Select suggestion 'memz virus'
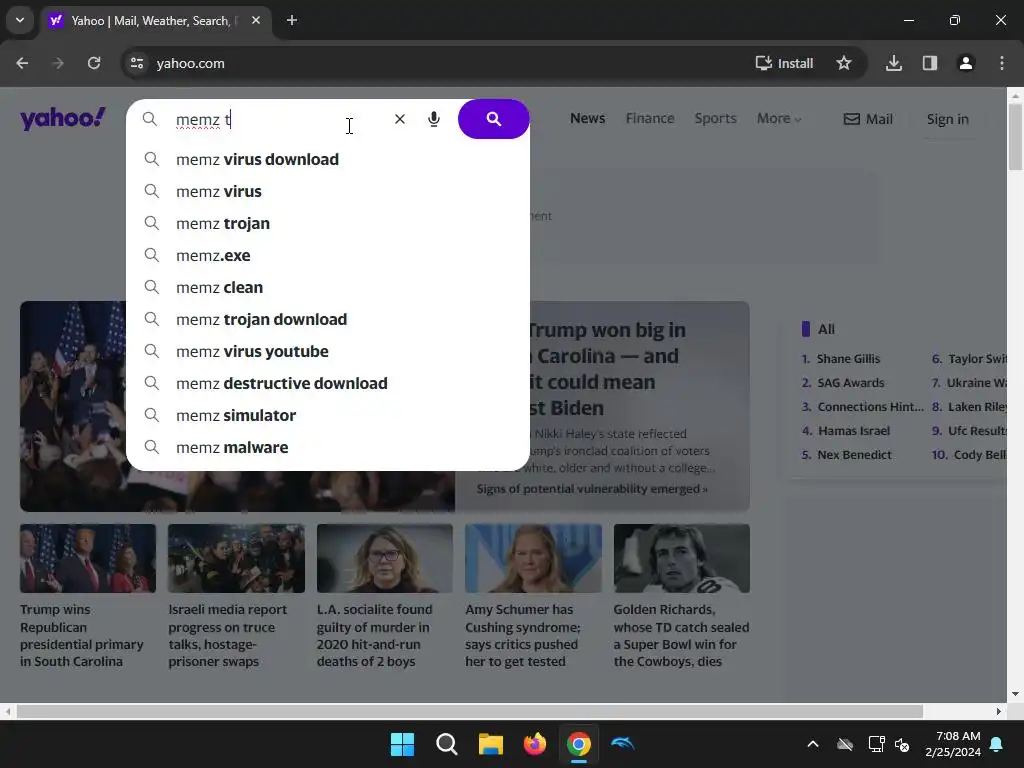The image size is (1024, 768). [x=328, y=191]
